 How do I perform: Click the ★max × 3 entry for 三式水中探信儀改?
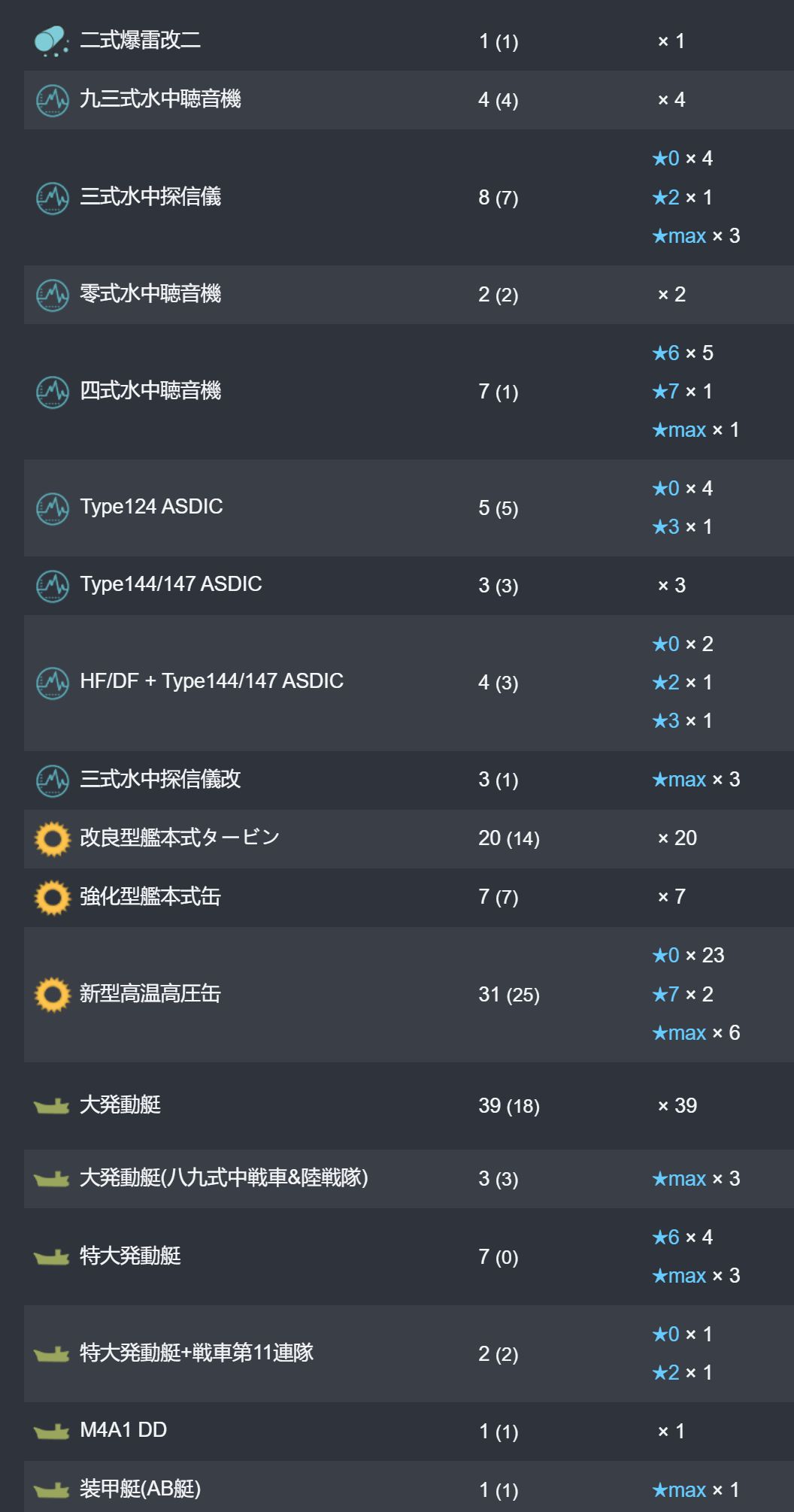point(696,780)
